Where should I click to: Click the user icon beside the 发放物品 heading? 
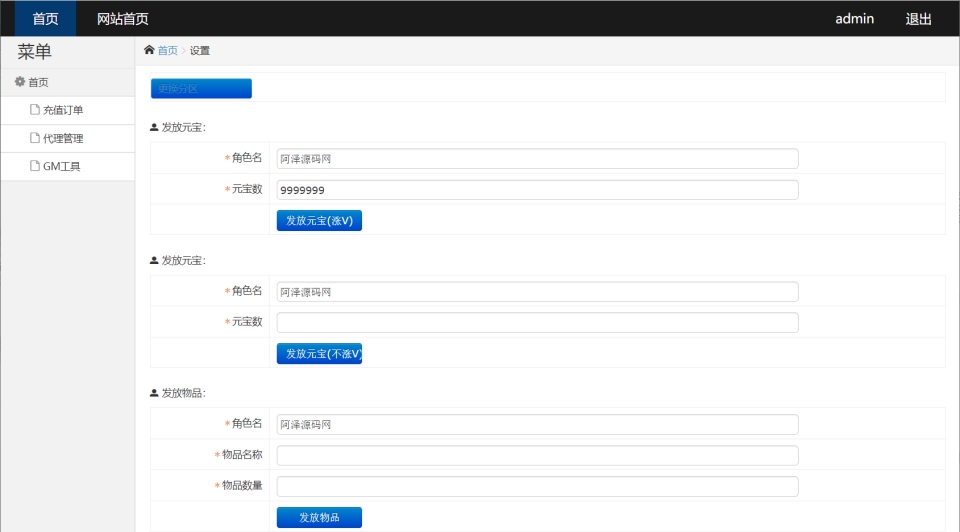coord(154,393)
